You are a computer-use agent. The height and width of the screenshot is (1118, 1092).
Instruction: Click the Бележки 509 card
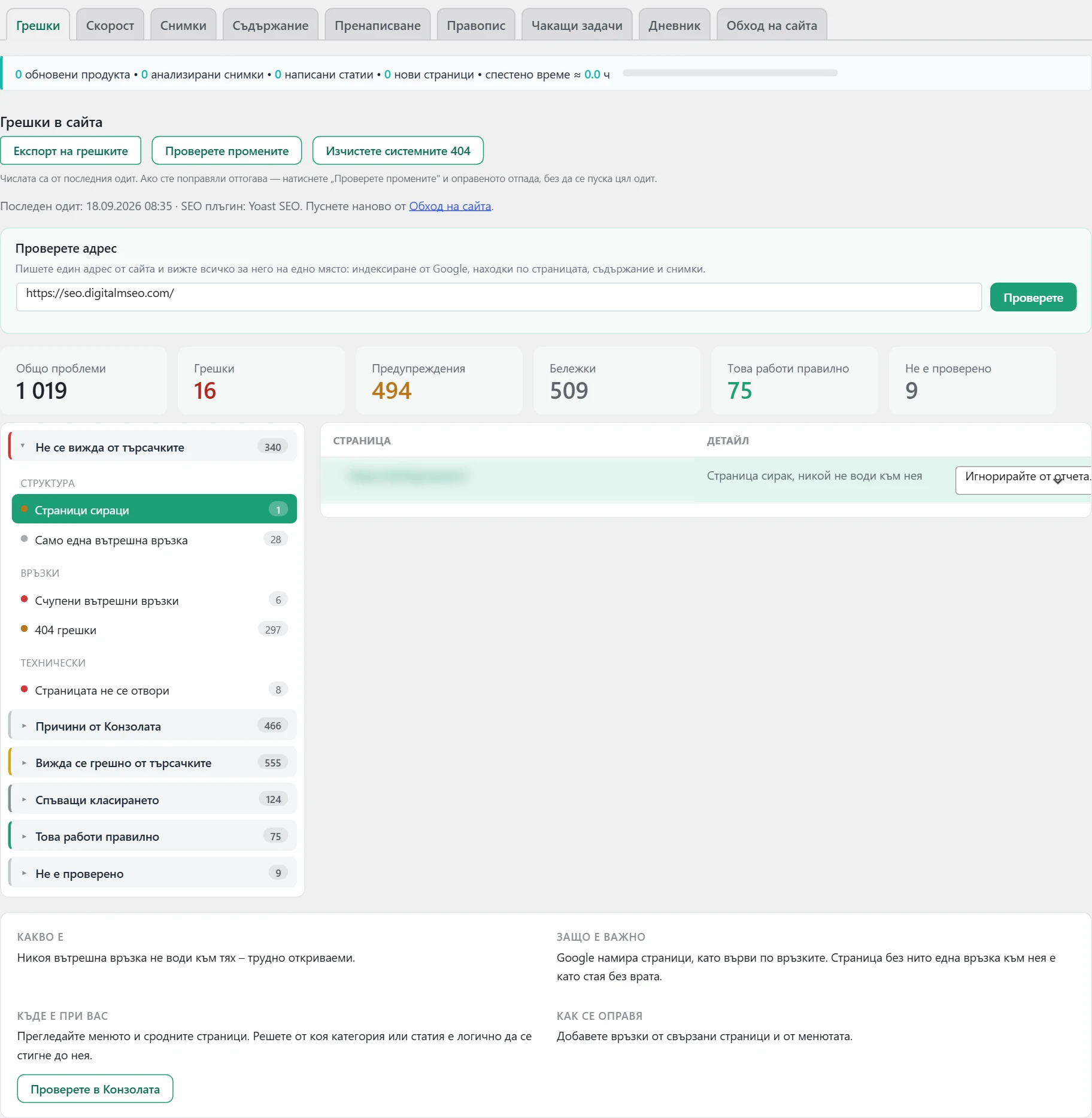pyautogui.click(x=617, y=381)
